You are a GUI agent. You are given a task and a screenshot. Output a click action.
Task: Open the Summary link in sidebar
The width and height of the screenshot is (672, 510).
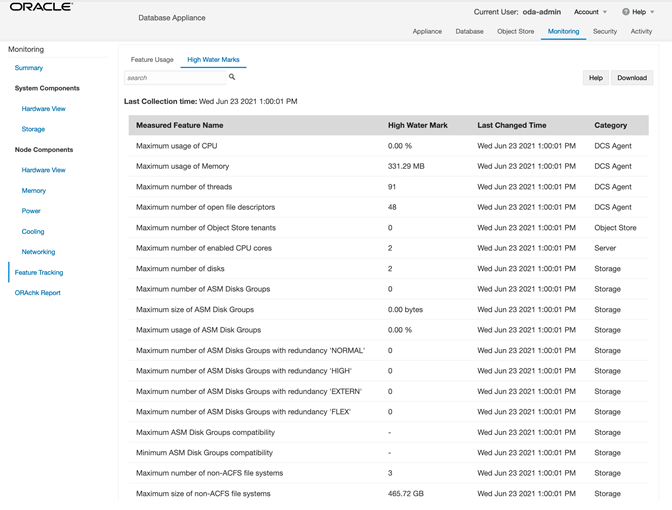[x=29, y=68]
